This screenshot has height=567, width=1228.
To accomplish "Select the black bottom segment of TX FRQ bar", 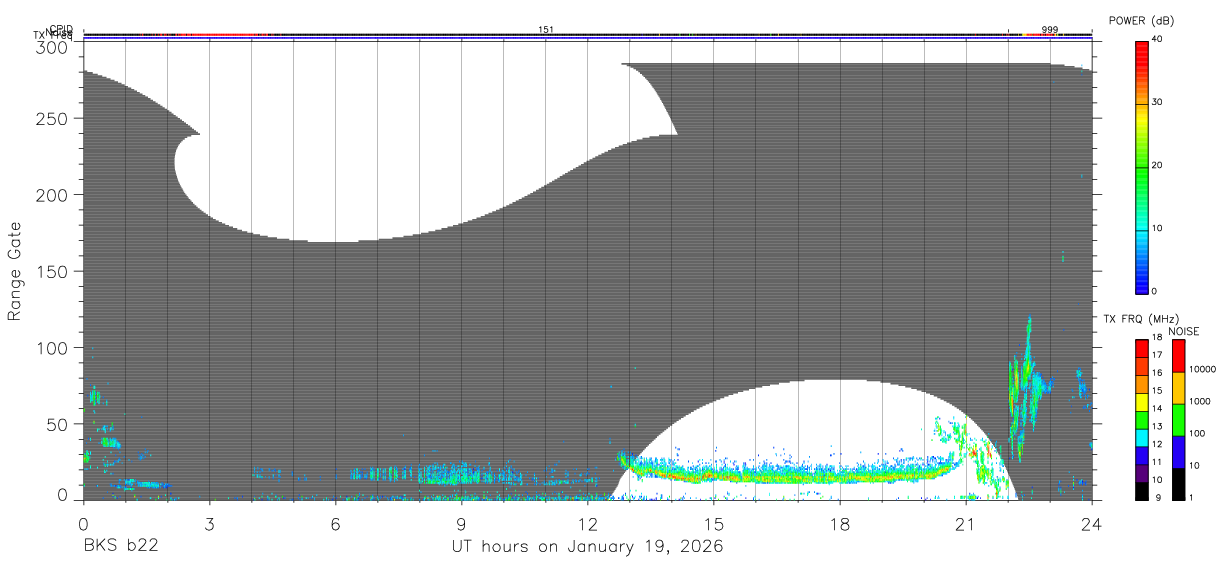I will tap(1142, 491).
